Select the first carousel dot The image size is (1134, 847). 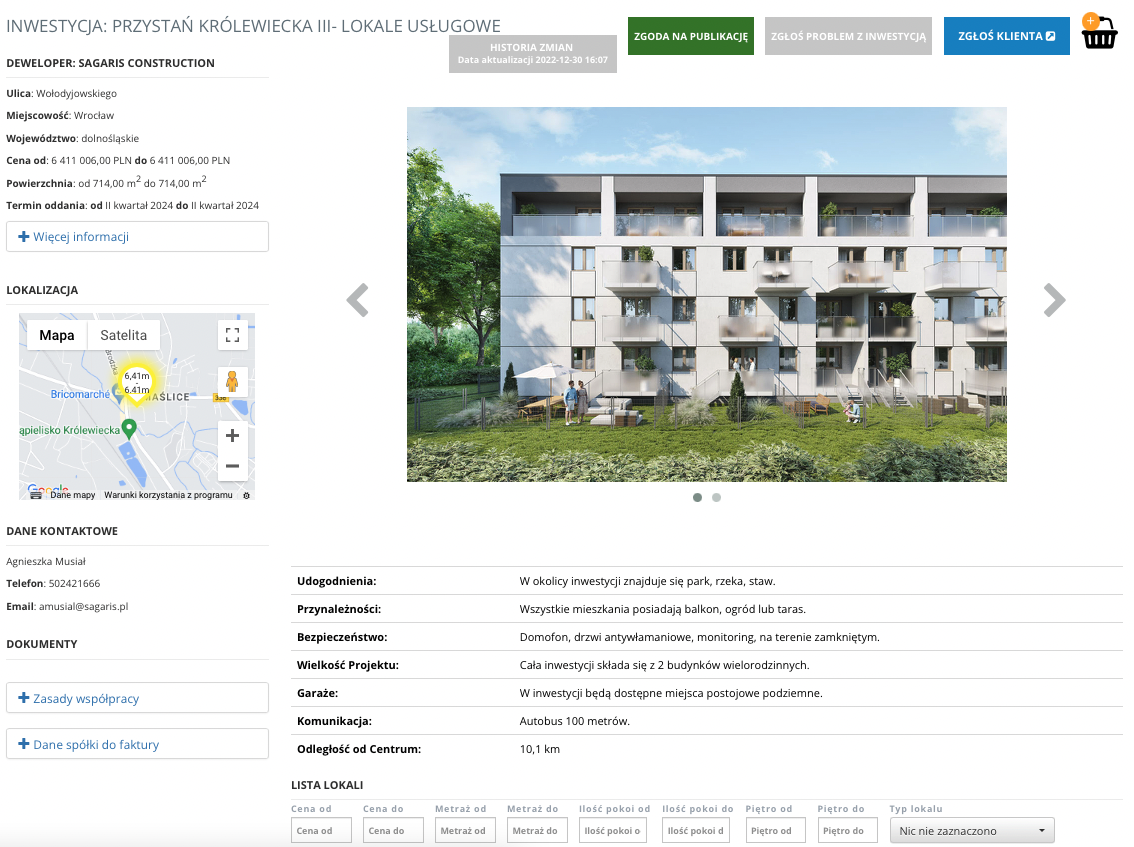pyautogui.click(x=697, y=498)
